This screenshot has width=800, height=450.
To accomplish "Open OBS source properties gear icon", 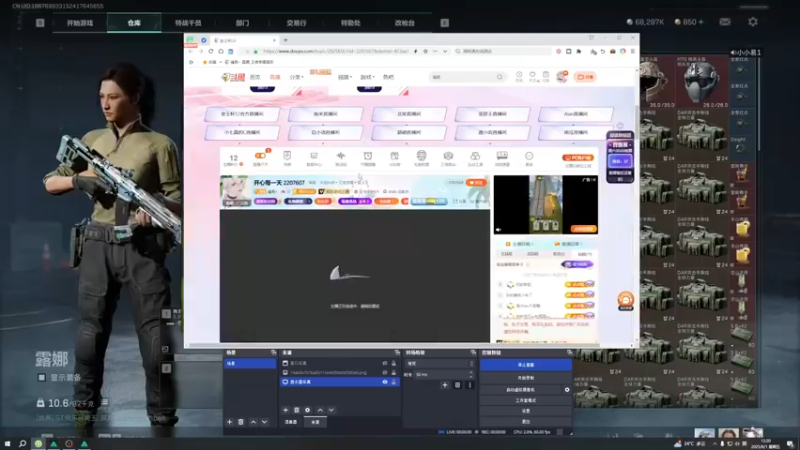I will coord(307,410).
